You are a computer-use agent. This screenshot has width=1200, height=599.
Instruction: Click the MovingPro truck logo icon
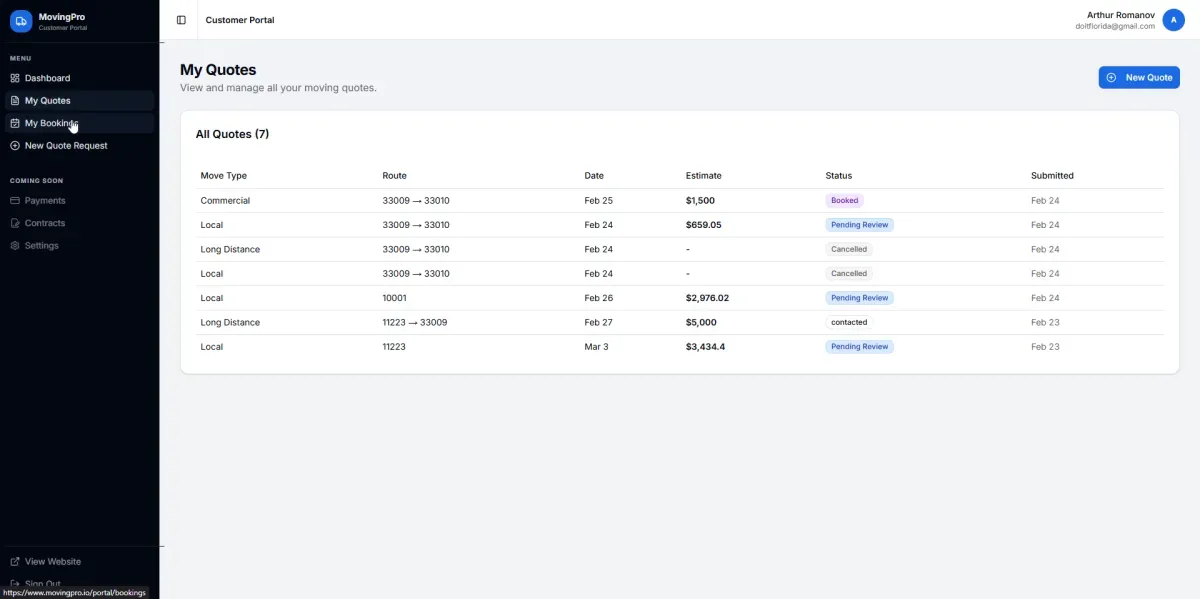coord(21,21)
